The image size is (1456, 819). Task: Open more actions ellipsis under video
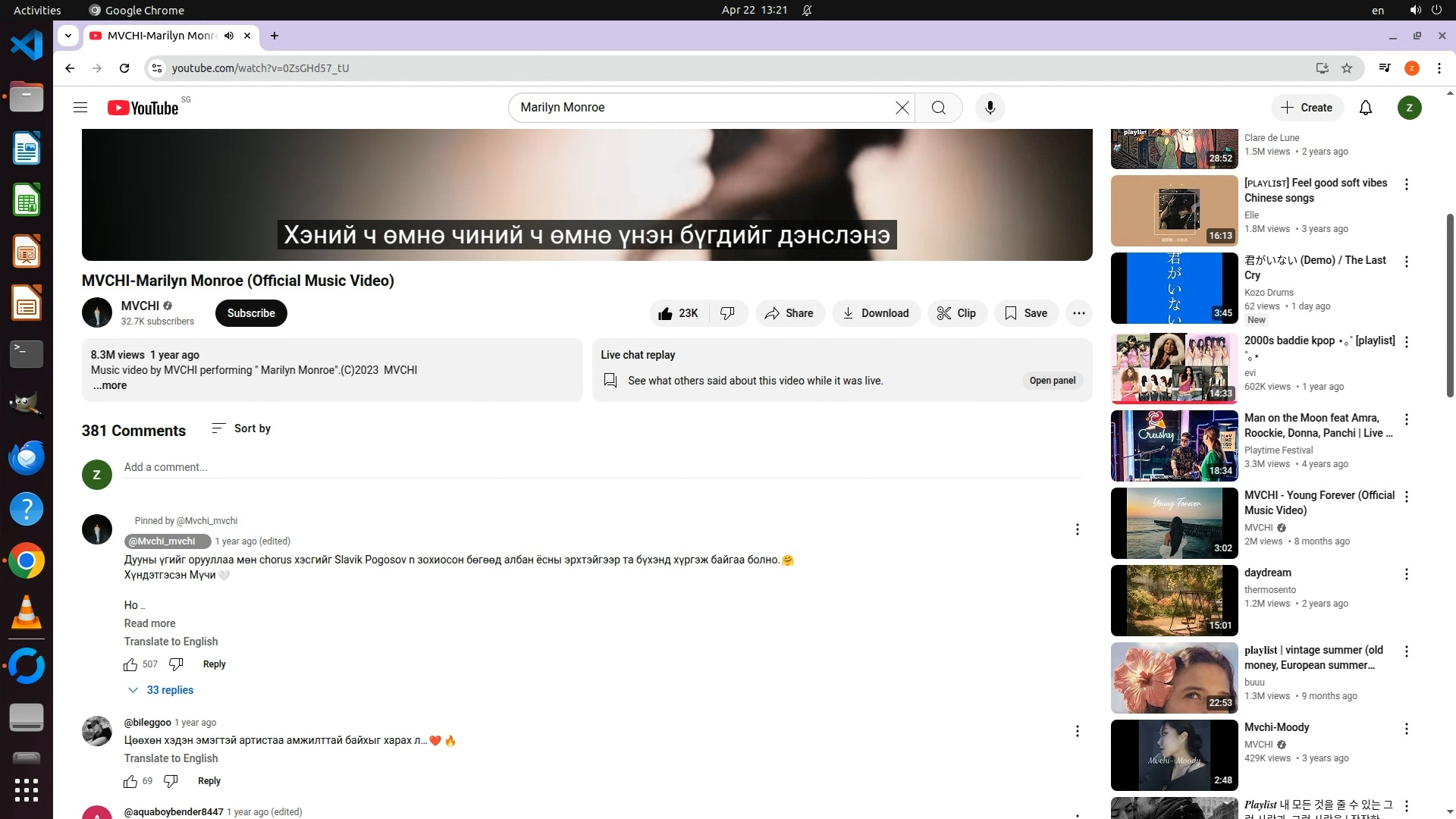1078,313
